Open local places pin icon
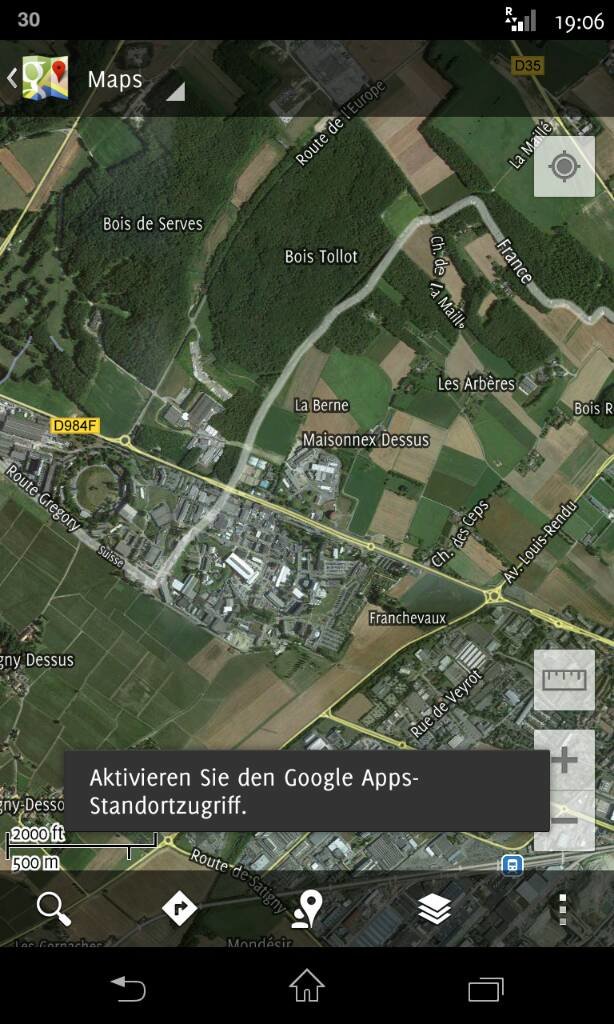Image resolution: width=614 pixels, height=1024 pixels. tap(307, 908)
